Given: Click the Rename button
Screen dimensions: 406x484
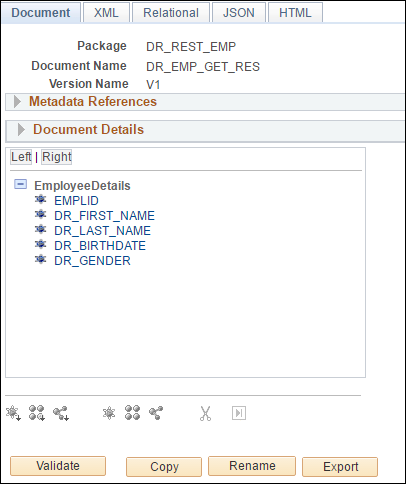Looking at the screenshot, I should click(x=252, y=466).
